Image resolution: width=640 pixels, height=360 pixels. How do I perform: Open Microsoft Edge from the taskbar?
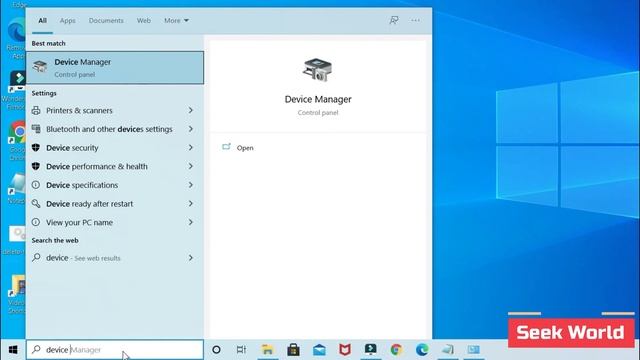tap(422, 350)
